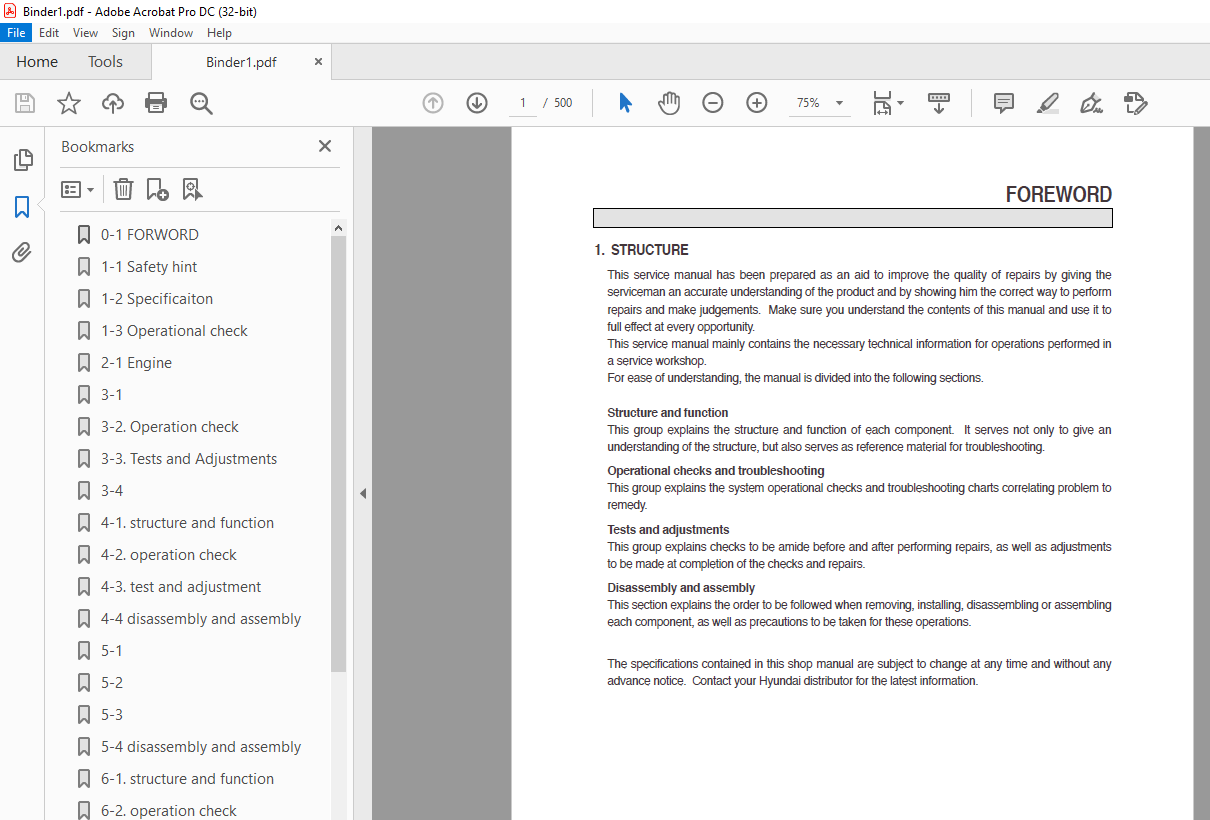This screenshot has height=820, width=1210.
Task: Open bookmark 4-1. structure and function
Action: tap(187, 523)
